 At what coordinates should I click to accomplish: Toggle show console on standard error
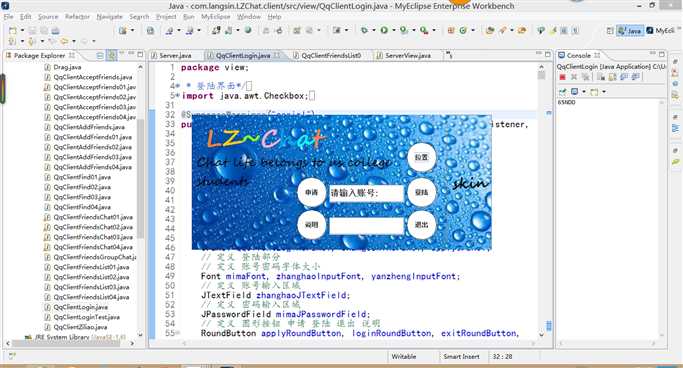point(636,77)
